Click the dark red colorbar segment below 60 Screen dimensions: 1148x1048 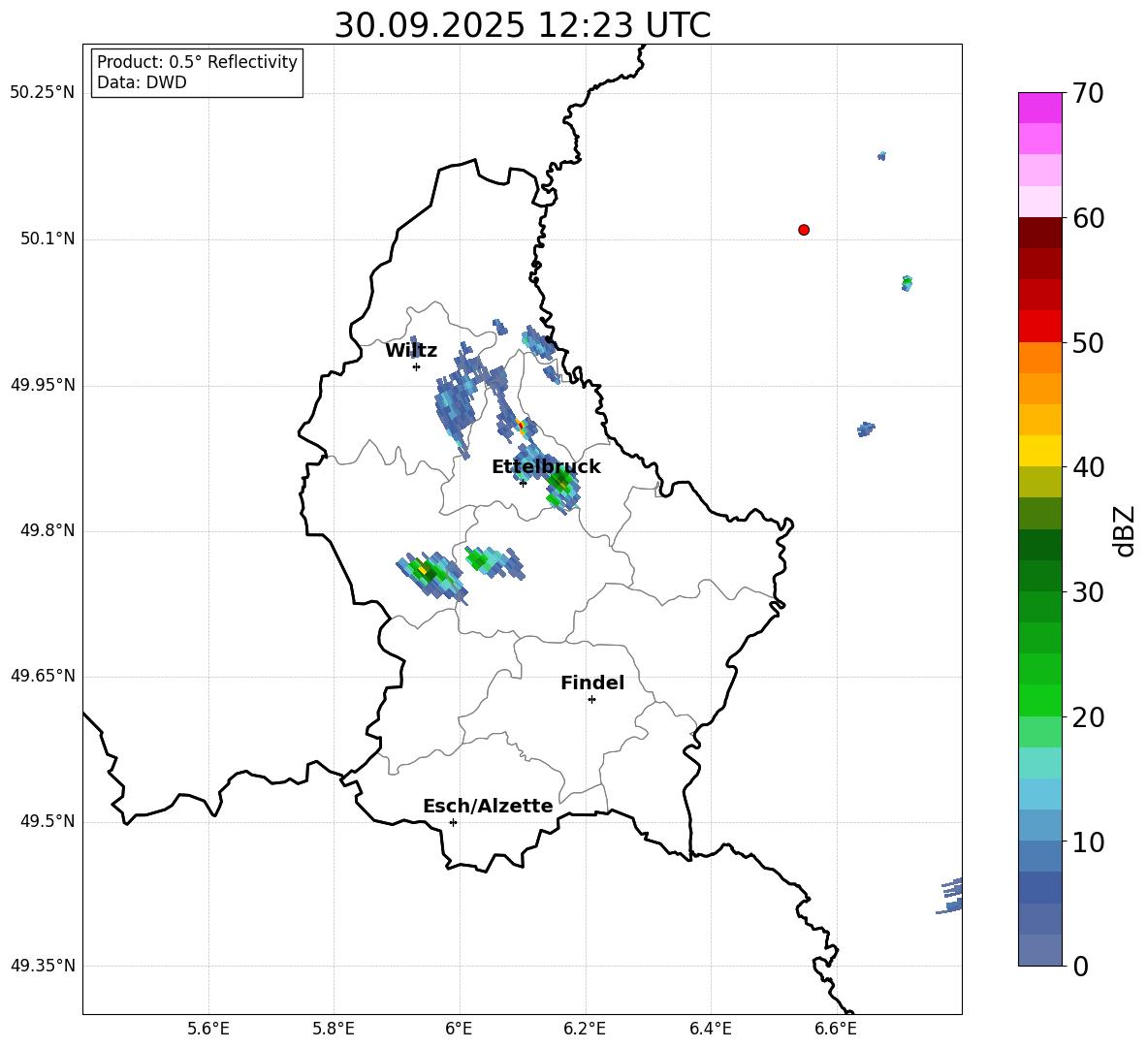[x=1040, y=233]
